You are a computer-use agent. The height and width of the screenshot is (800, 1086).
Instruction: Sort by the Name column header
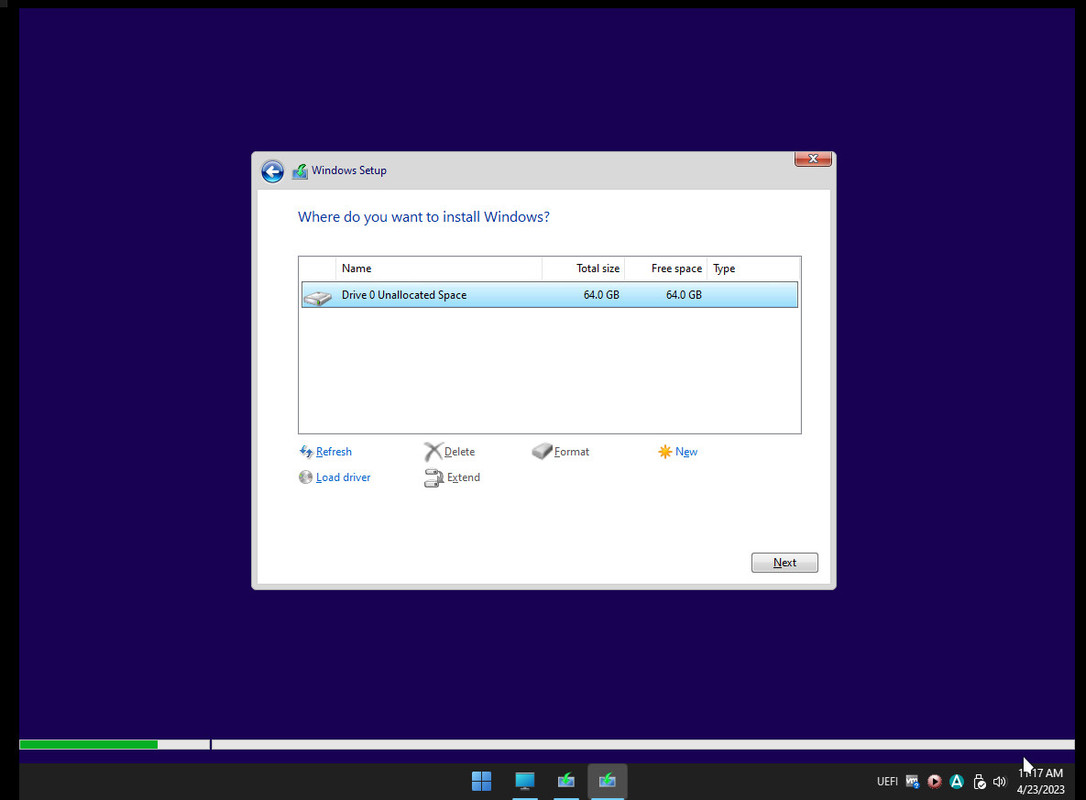[x=438, y=269]
